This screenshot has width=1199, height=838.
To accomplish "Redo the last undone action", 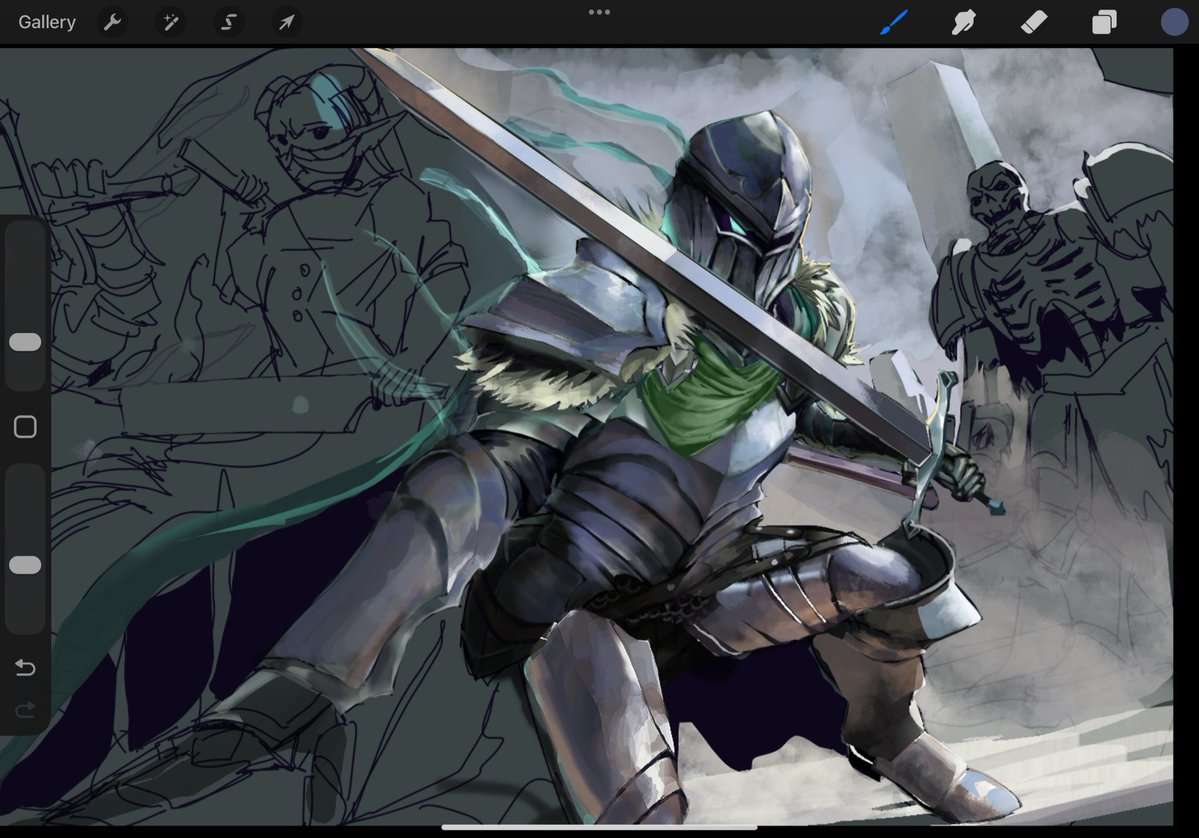I will click(x=25, y=710).
